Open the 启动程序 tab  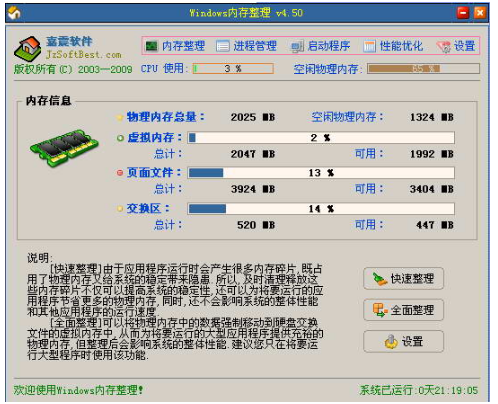[x=320, y=46]
